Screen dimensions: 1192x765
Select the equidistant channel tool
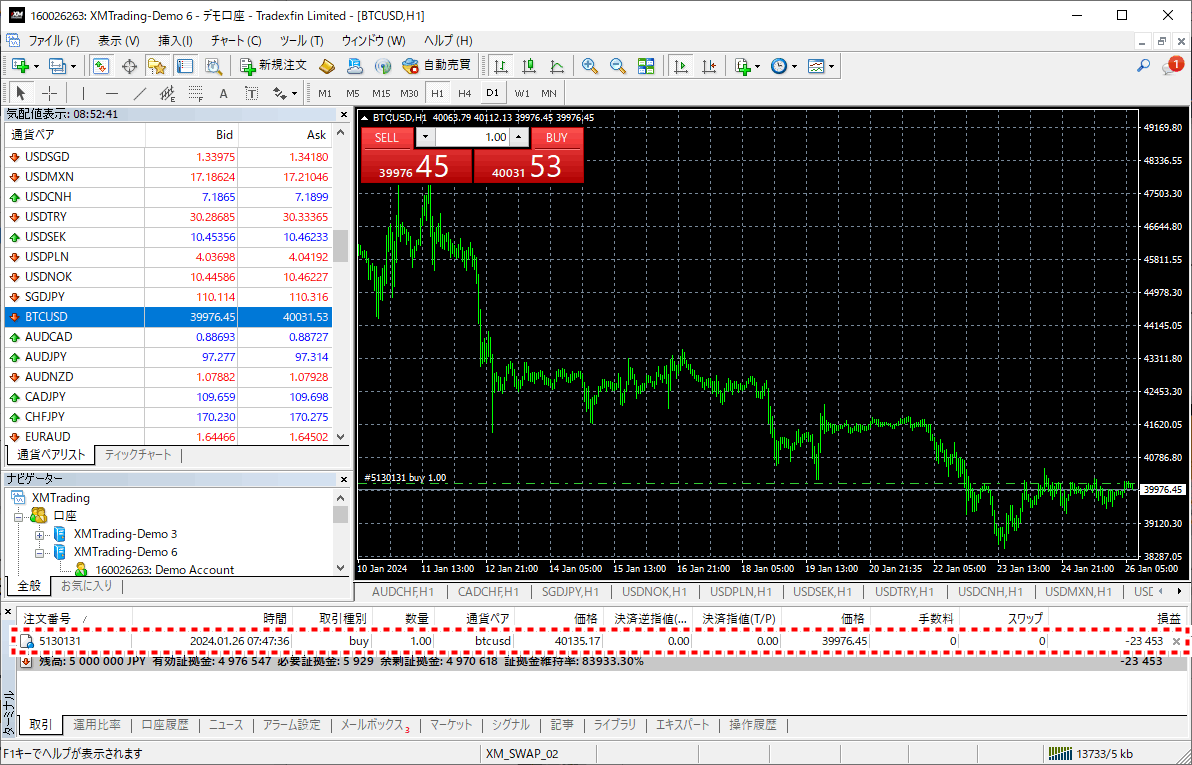[168, 94]
